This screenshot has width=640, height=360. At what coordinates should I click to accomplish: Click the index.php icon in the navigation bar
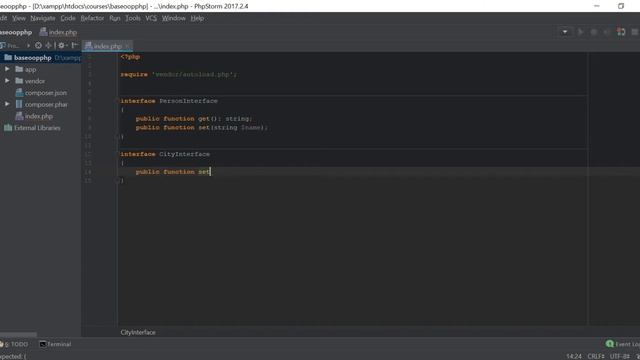tap(43, 31)
